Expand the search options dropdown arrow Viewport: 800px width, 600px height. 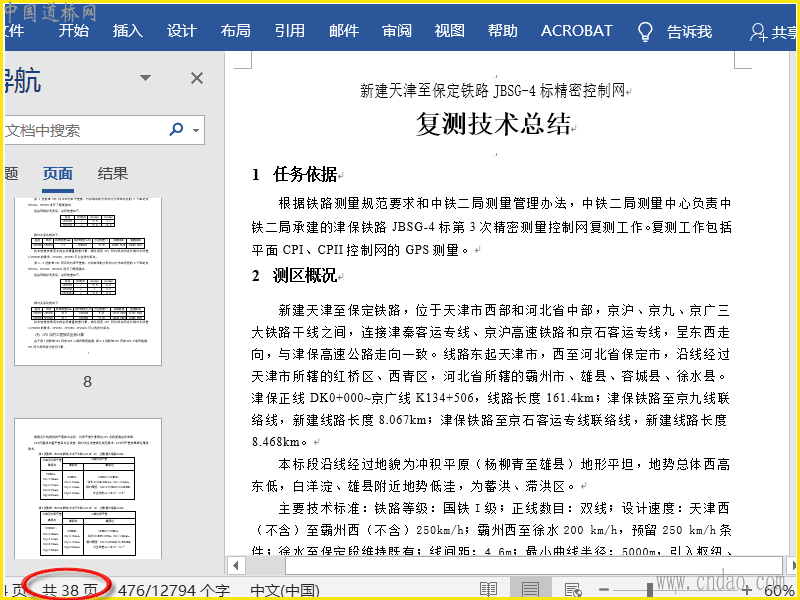tap(196, 131)
